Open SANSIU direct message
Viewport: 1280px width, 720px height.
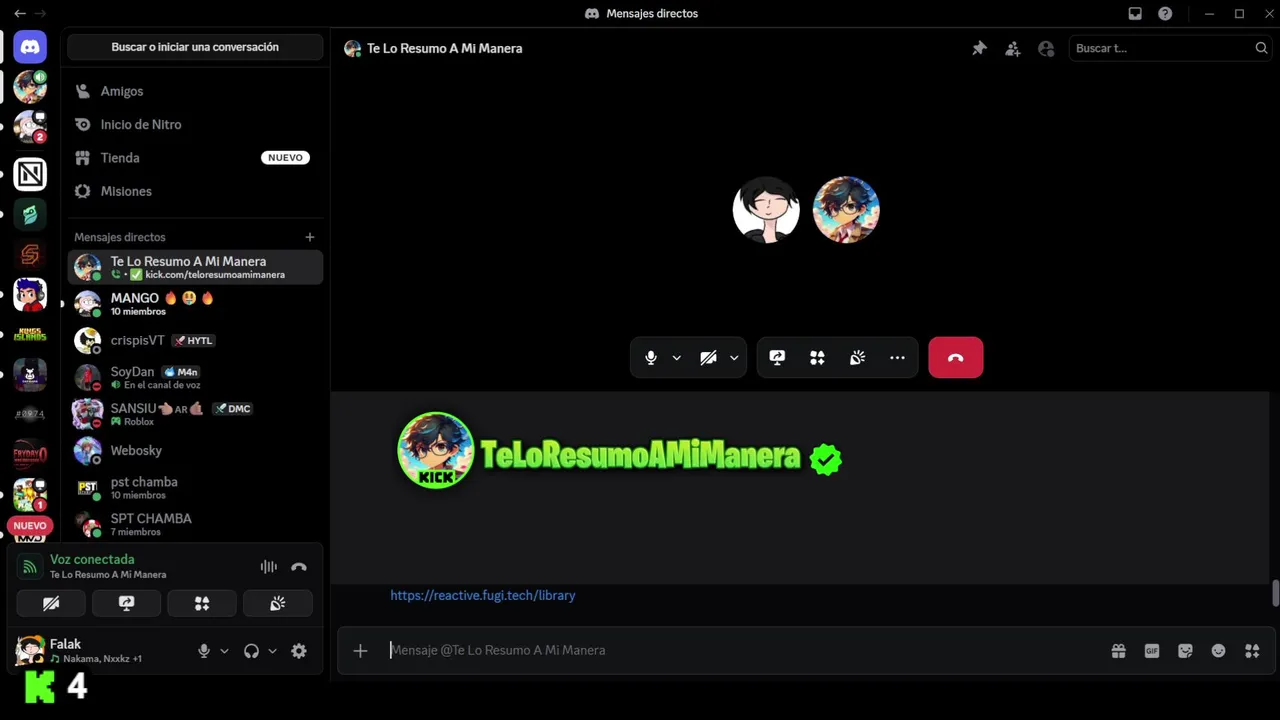click(x=195, y=414)
